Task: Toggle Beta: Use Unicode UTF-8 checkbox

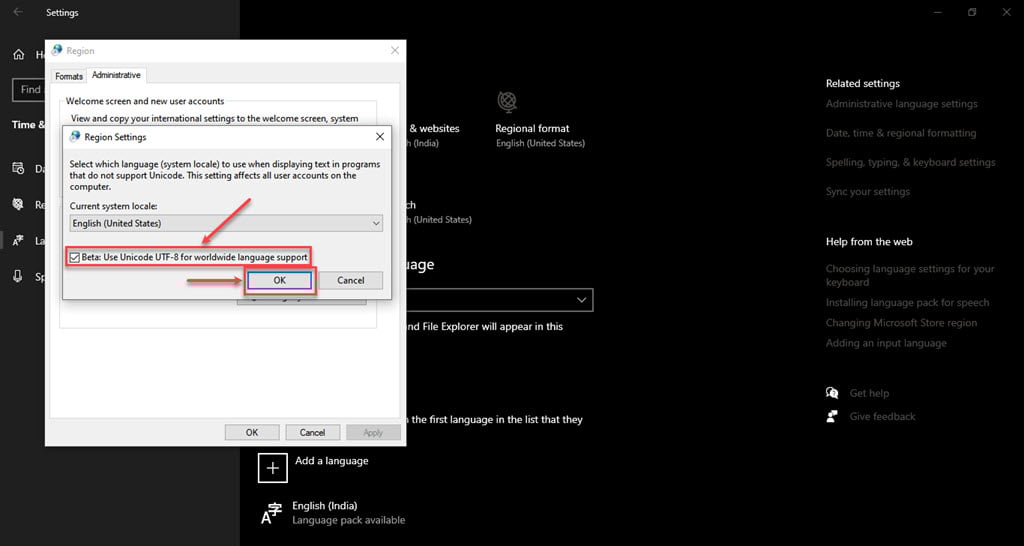Action: tap(76, 257)
